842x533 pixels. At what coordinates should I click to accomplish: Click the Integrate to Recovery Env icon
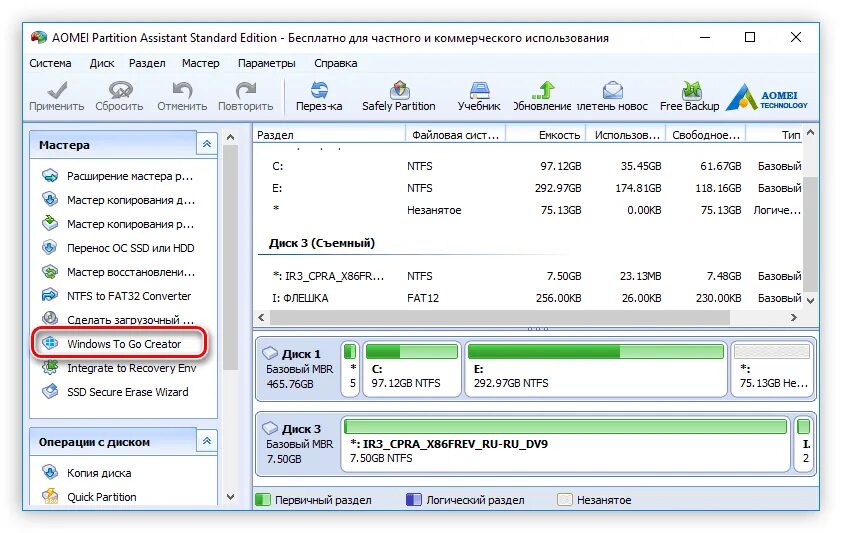click(x=50, y=368)
